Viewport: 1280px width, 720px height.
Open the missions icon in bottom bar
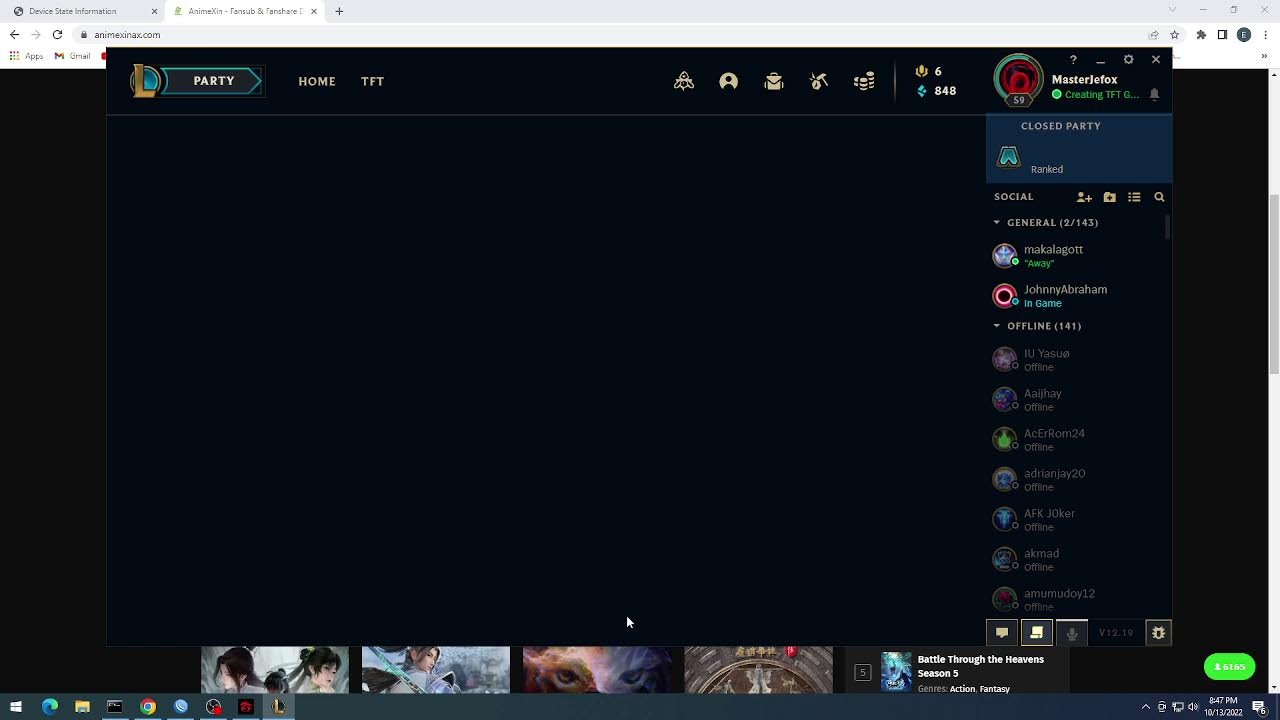coord(1037,633)
